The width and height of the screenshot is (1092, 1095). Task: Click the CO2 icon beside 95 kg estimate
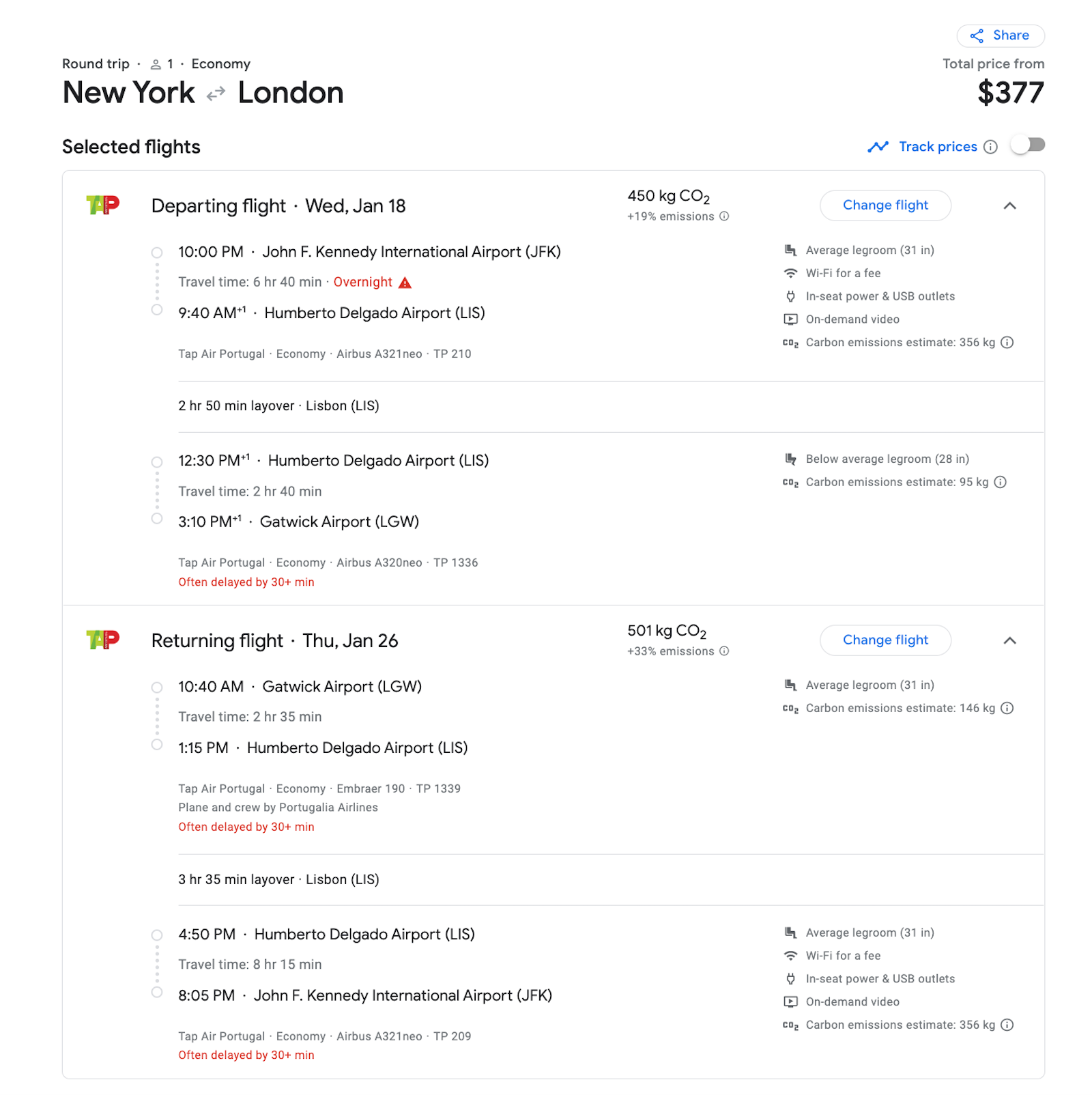coord(790,482)
